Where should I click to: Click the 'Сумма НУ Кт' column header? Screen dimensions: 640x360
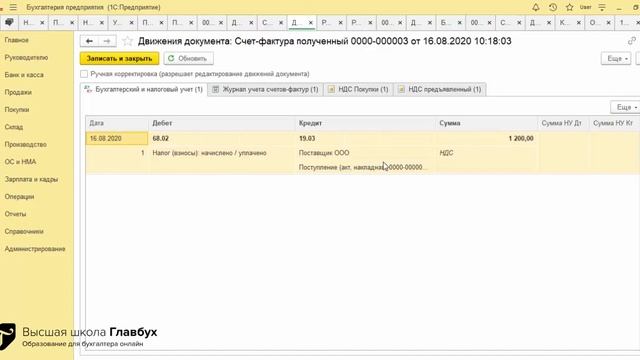614,123
